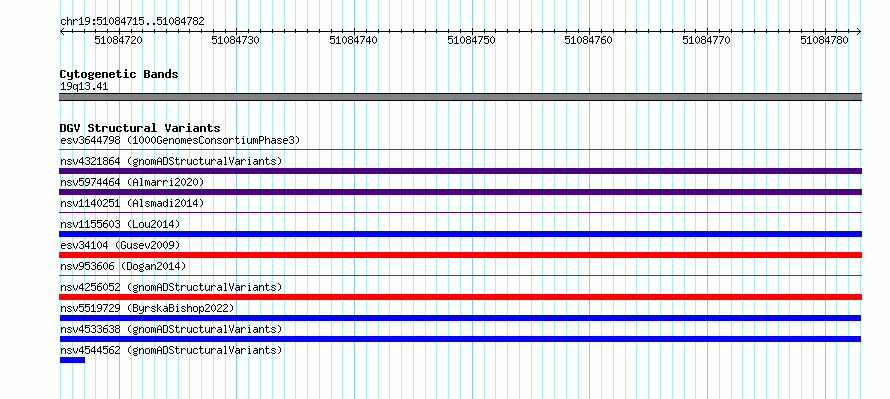
Task: Click the red esv34104 variant bar
Action: pos(460,255)
